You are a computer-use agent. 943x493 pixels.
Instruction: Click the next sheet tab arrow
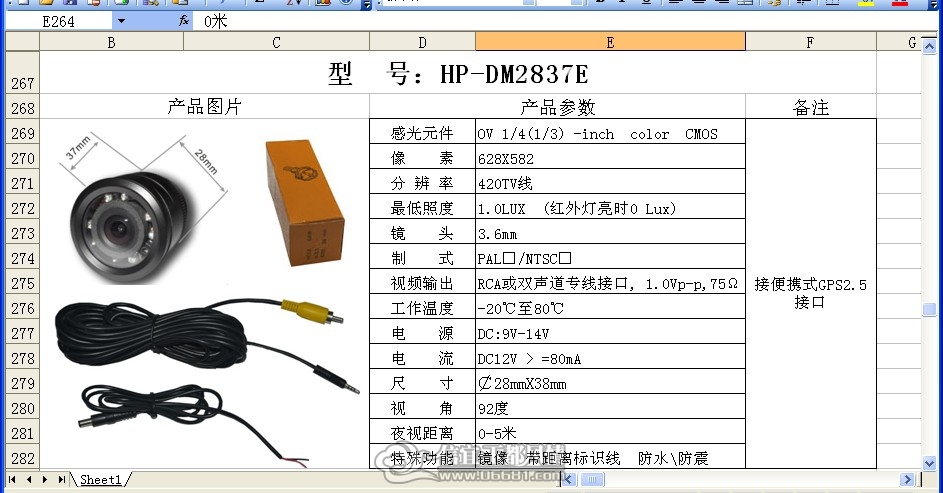pos(45,479)
